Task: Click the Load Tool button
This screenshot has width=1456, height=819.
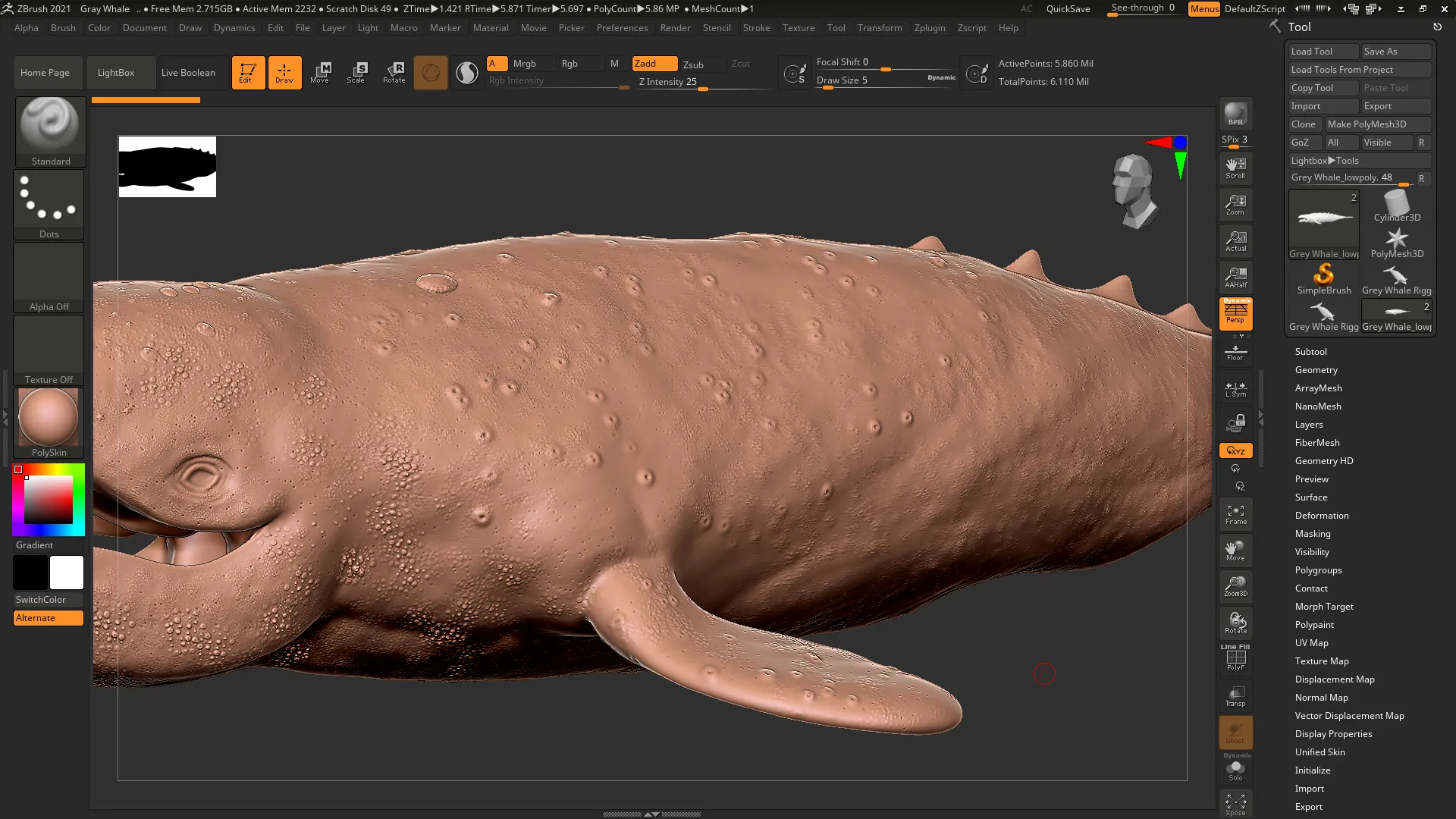Action: point(1323,52)
